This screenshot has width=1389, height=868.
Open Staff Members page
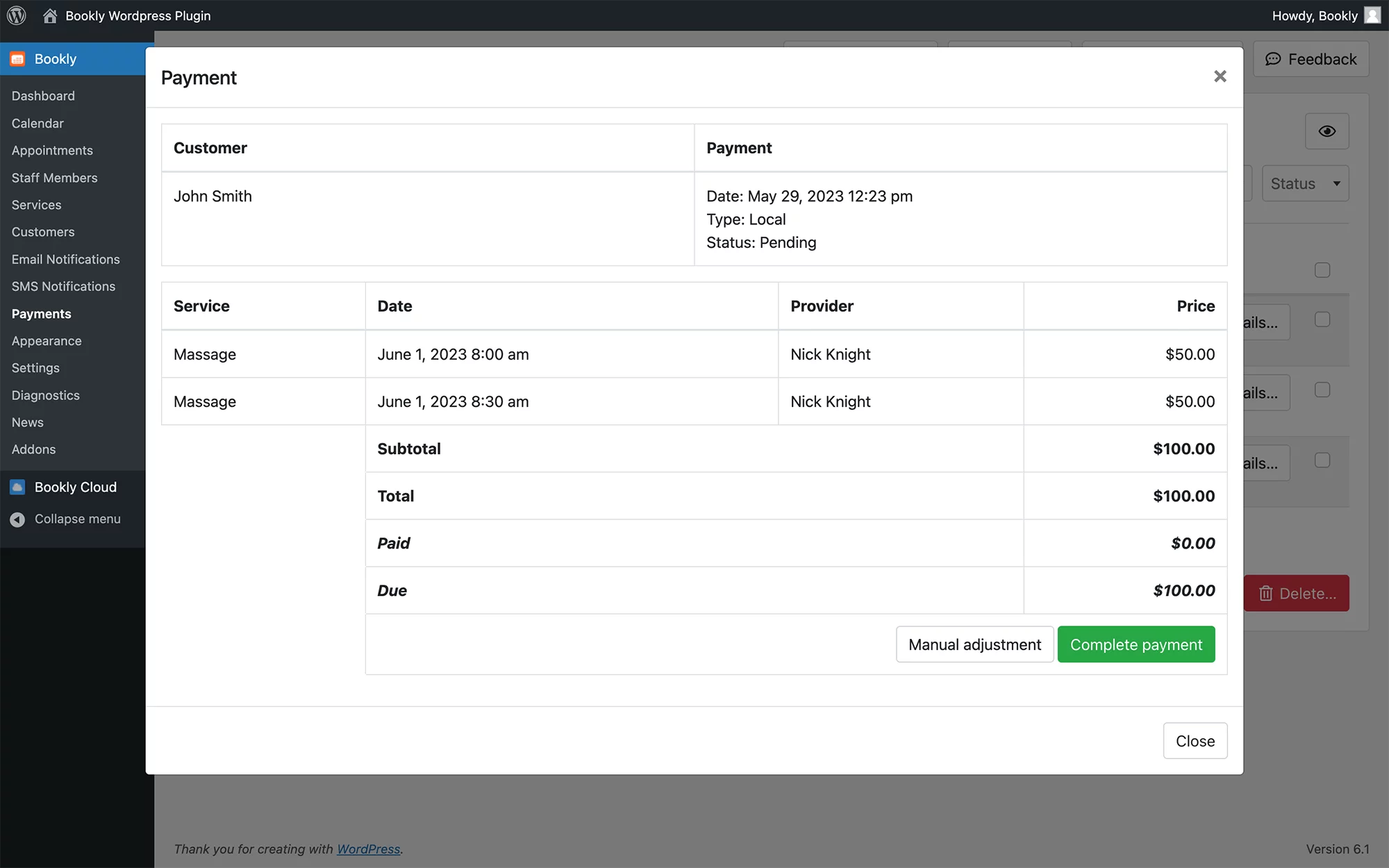tap(54, 178)
